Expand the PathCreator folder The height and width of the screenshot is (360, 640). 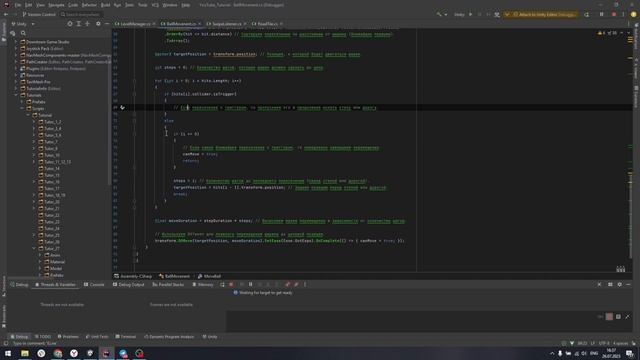16,62
